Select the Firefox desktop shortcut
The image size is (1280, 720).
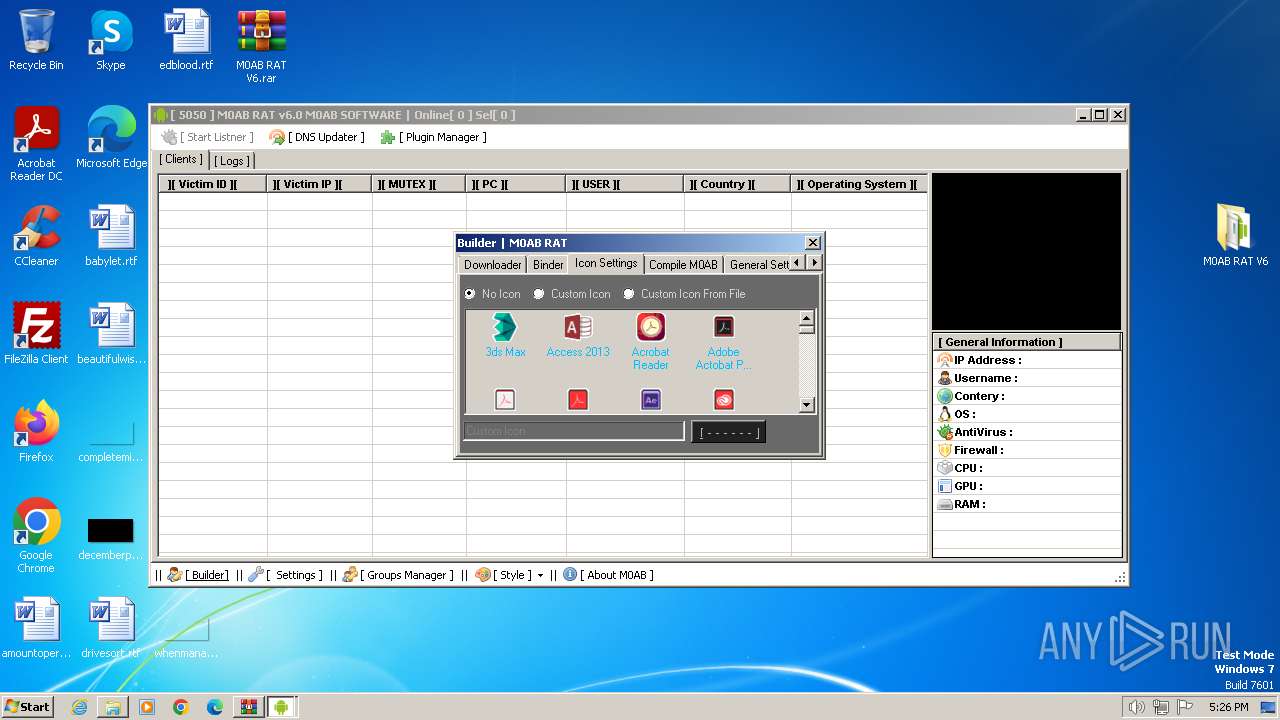[x=36, y=432]
